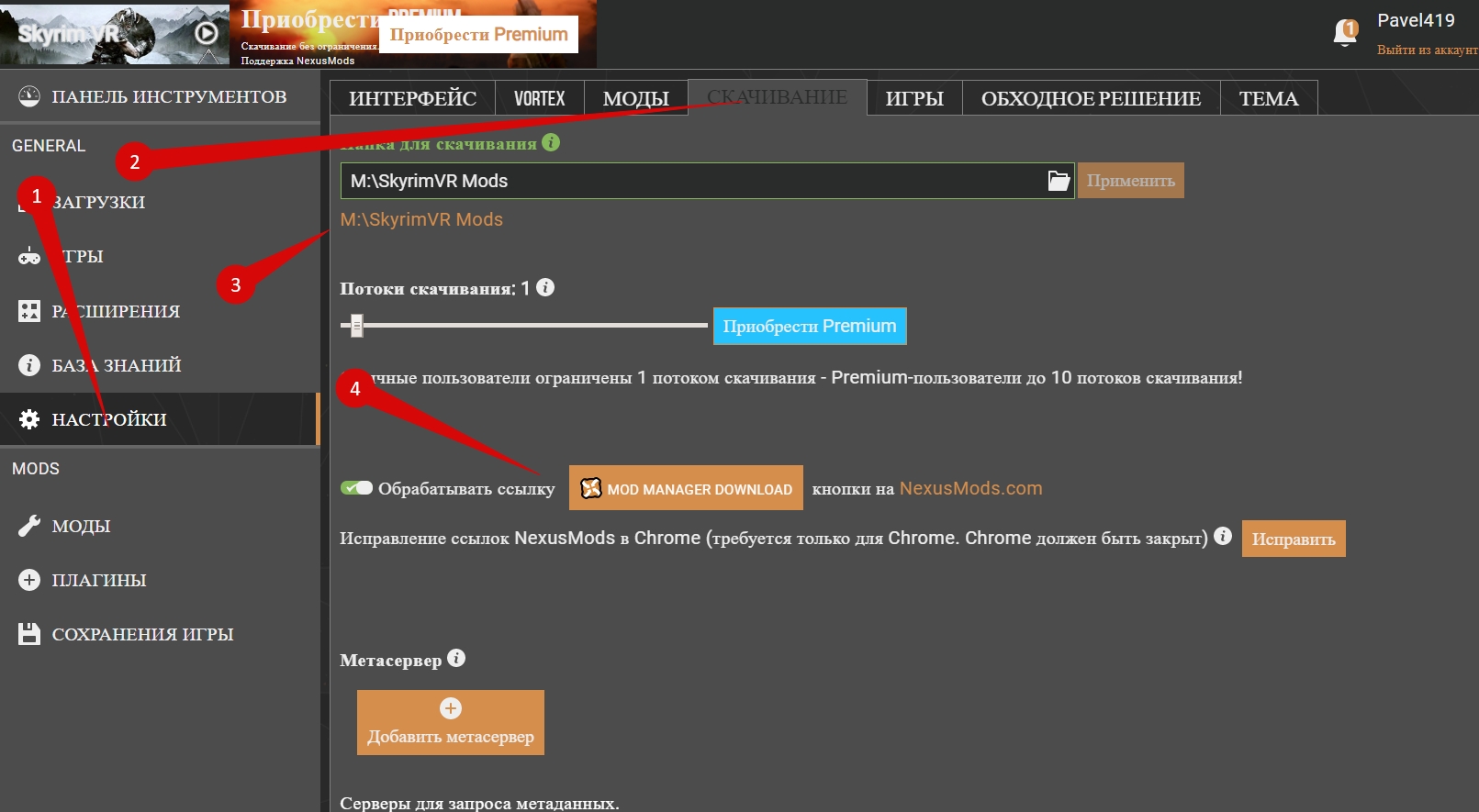Switch to the Тема tab
Image resolution: width=1479 pixels, height=812 pixels.
pyautogui.click(x=1269, y=98)
